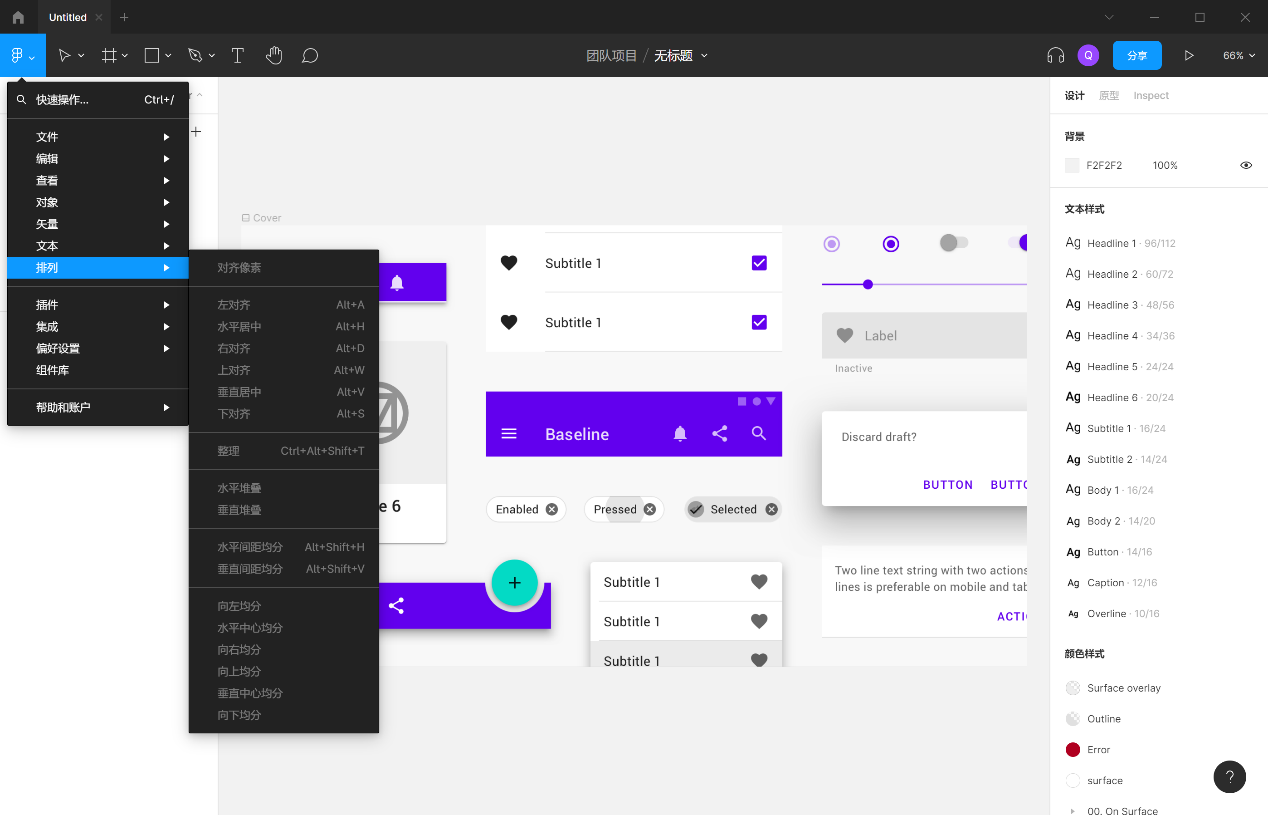This screenshot has width=1268, height=815.
Task: Expand the Frame tool options chevron
Action: pos(125,56)
